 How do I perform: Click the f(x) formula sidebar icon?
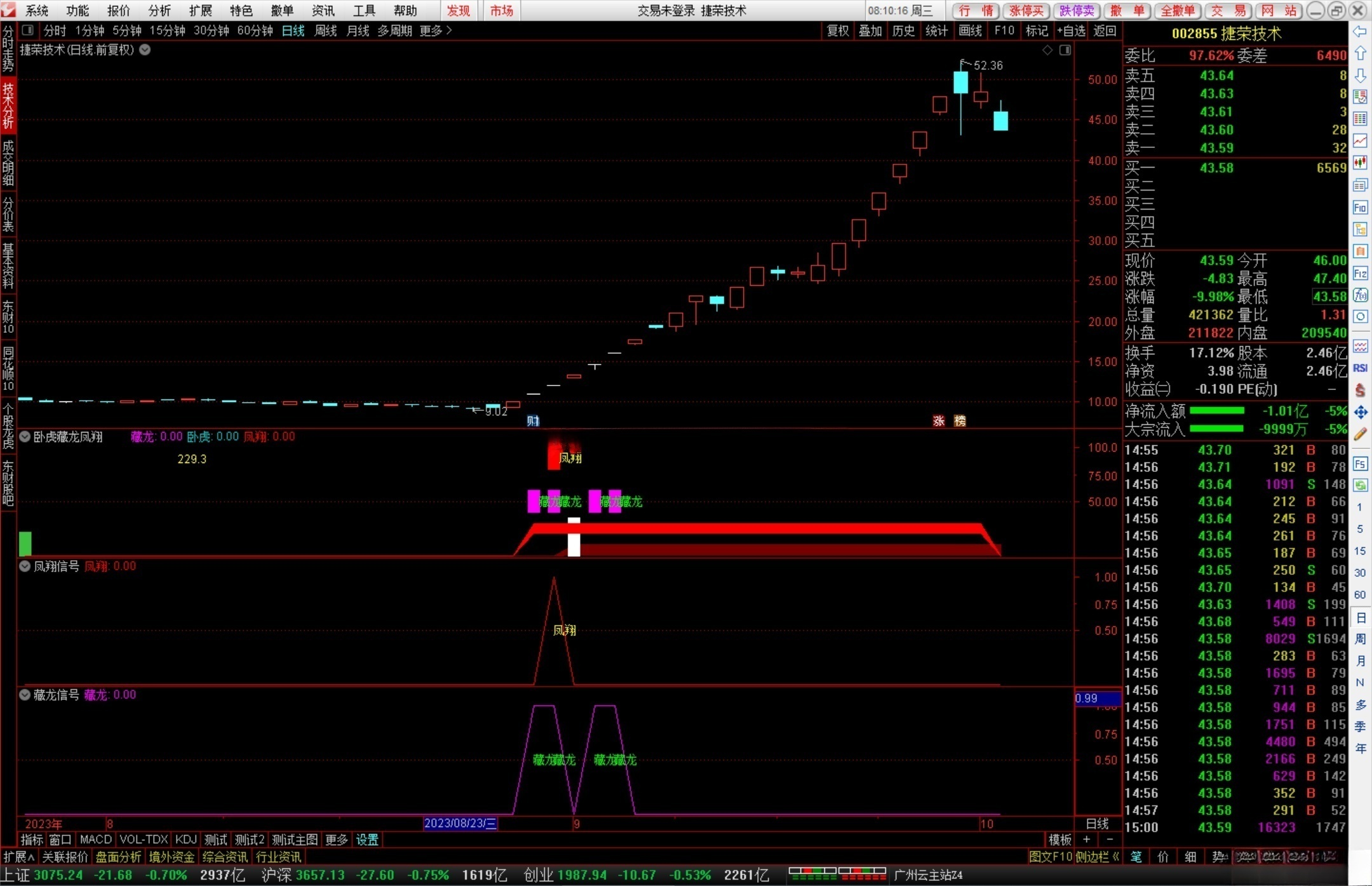[x=1360, y=295]
